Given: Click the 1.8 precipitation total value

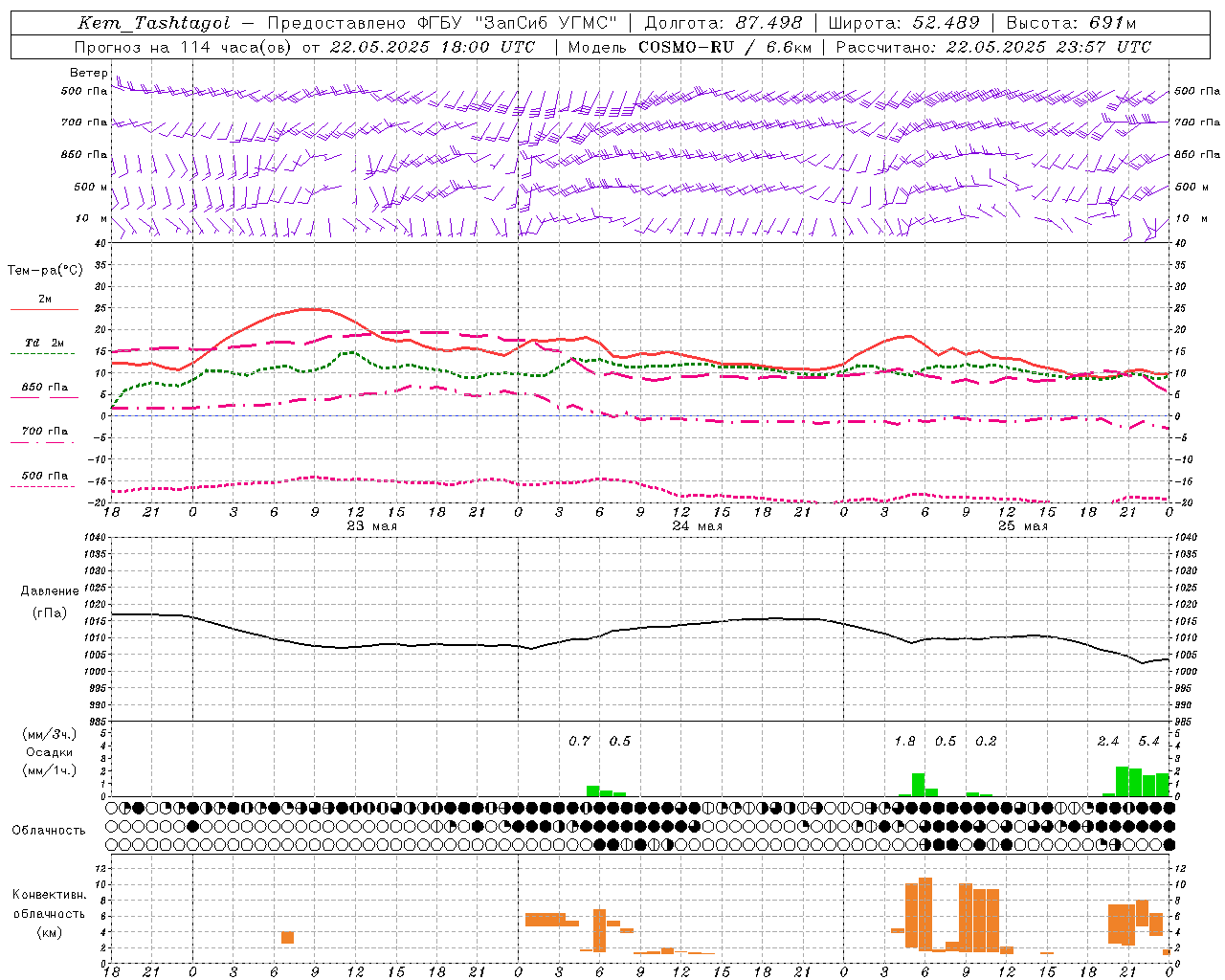Looking at the screenshot, I should click(x=904, y=742).
